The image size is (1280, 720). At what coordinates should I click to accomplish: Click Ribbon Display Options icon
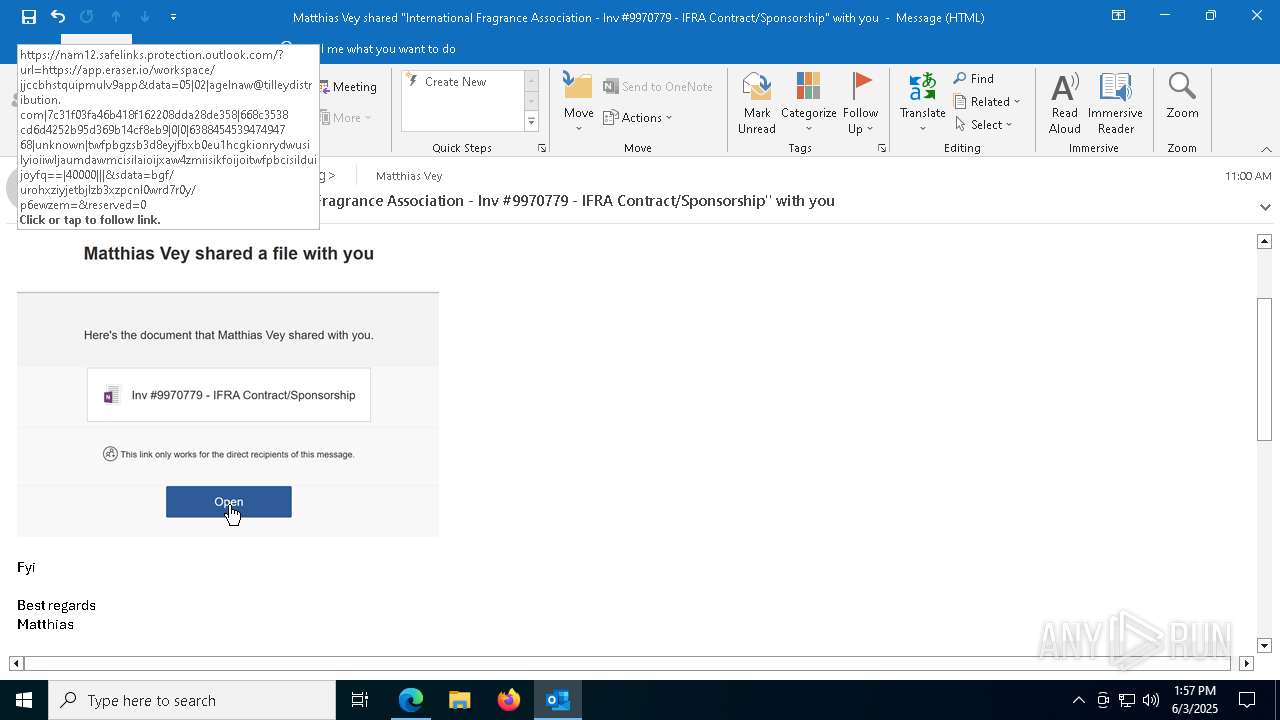pos(1118,16)
